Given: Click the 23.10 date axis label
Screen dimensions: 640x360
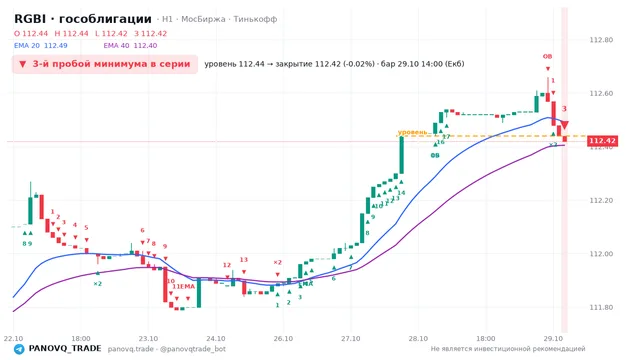Looking at the screenshot, I should point(148,339).
